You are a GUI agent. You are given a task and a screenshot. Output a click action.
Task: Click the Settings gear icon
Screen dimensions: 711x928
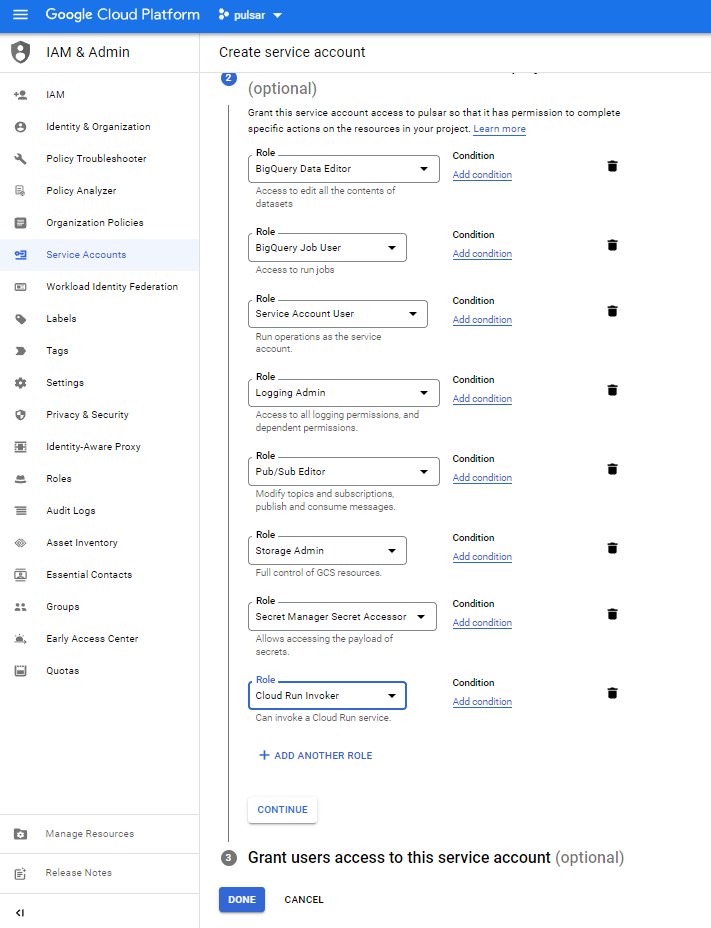21,382
